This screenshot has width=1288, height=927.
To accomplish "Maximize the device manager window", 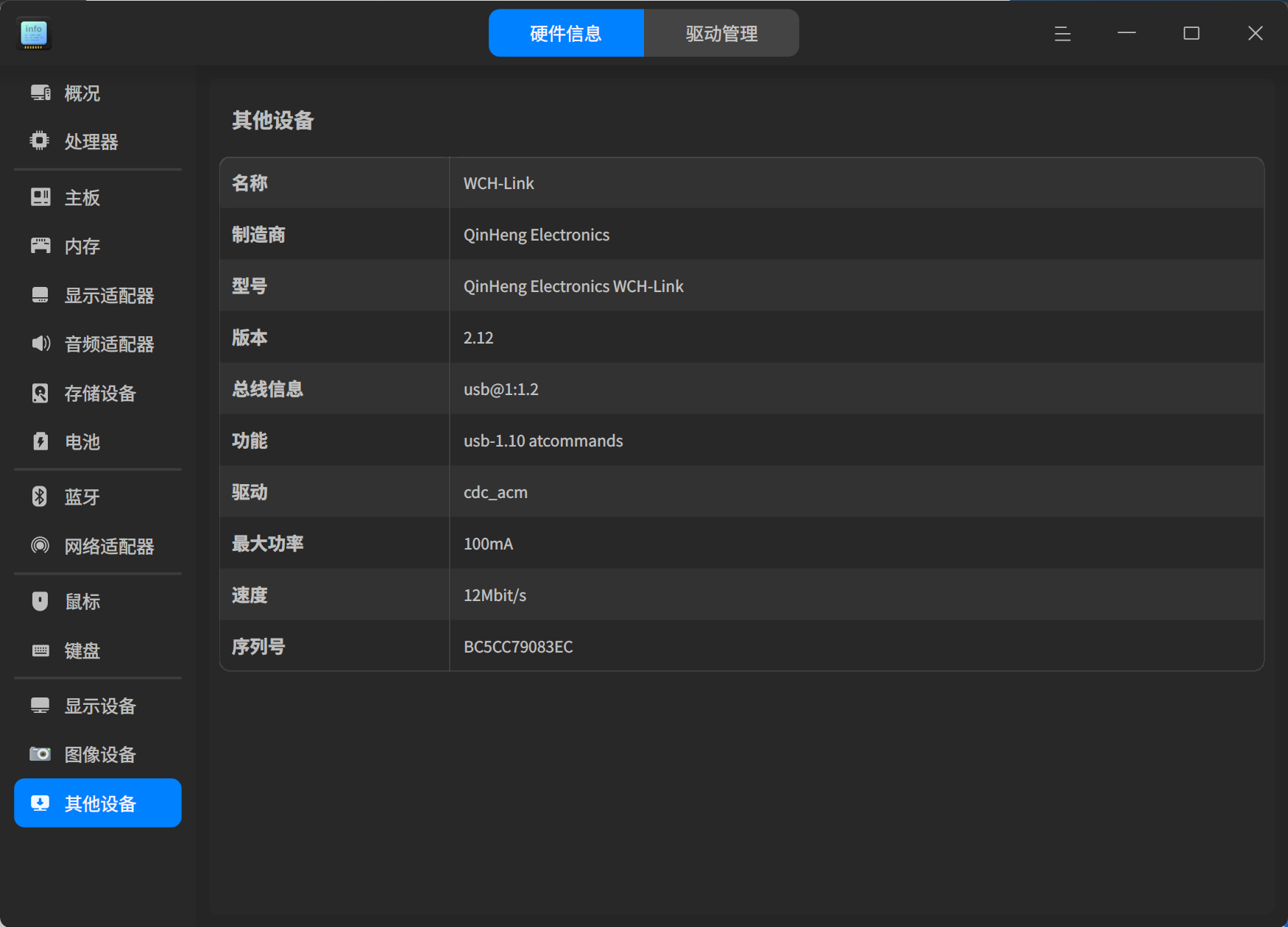I will [x=1191, y=33].
